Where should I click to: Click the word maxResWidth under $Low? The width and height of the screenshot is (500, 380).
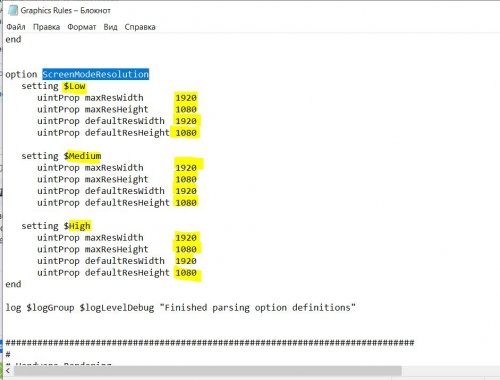[114, 98]
